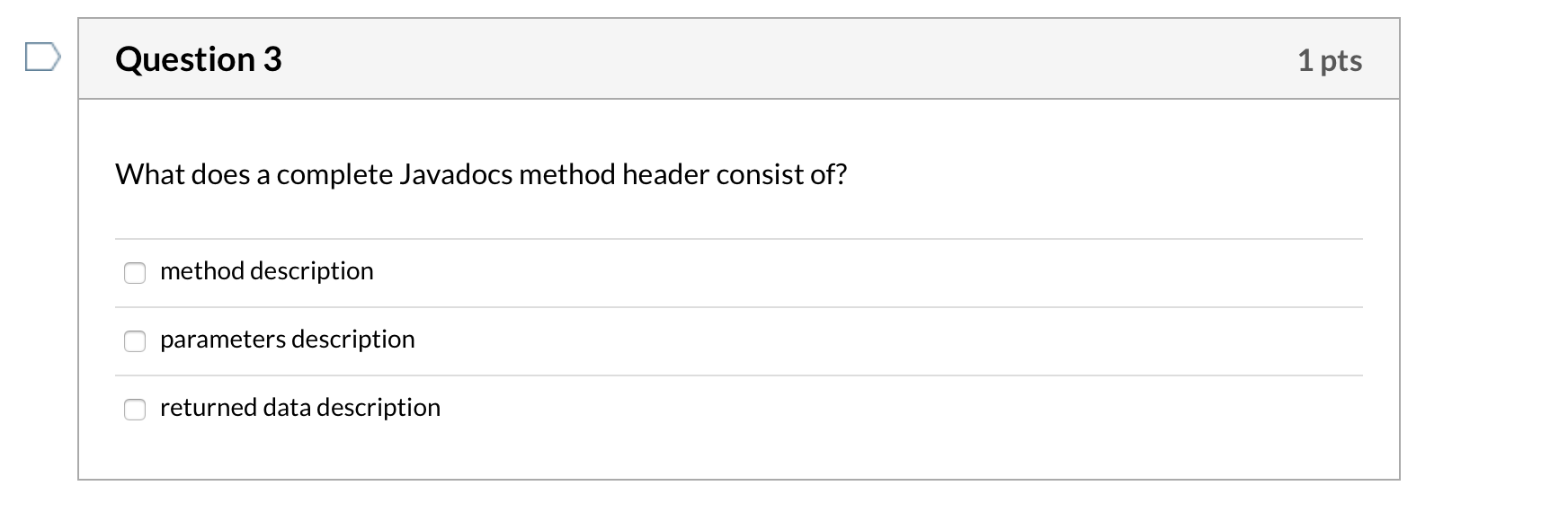Select the "method description" answer label

(266, 270)
